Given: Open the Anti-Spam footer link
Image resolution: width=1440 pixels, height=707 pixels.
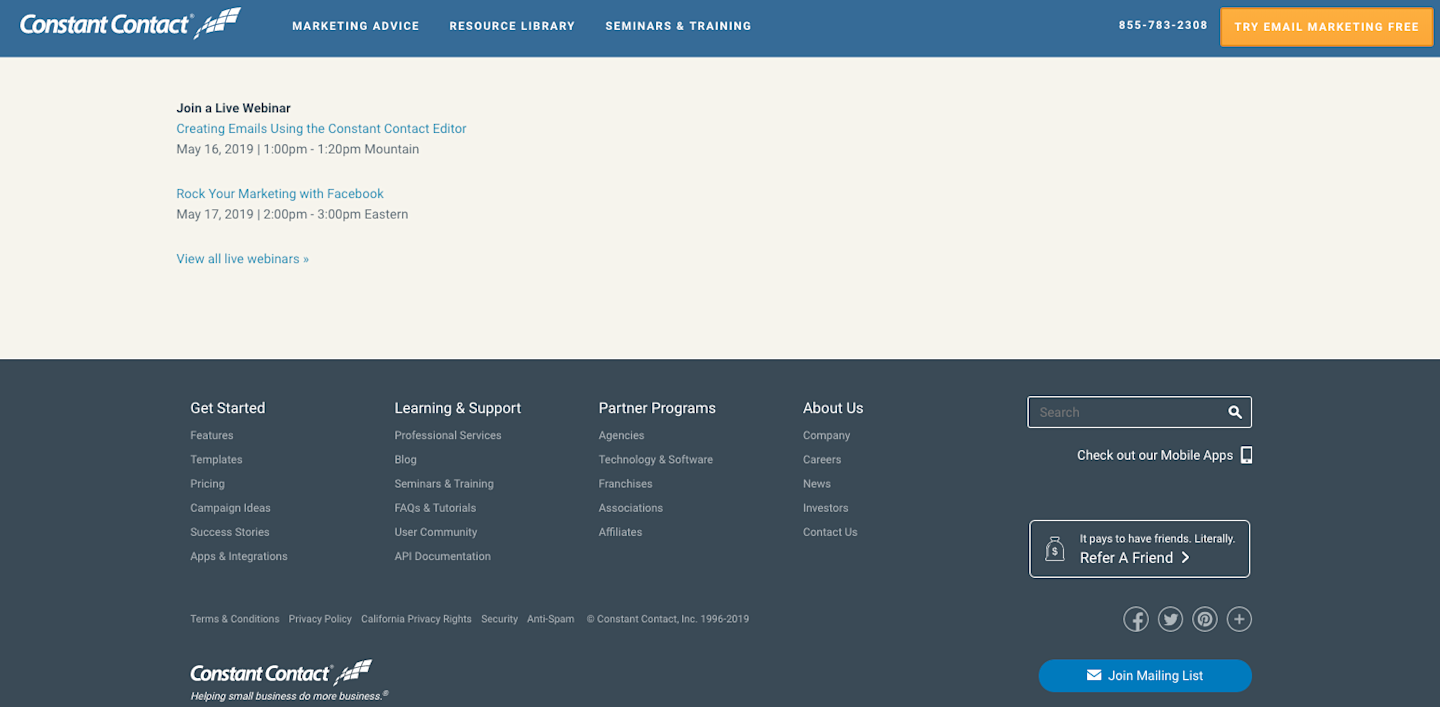Looking at the screenshot, I should pyautogui.click(x=551, y=619).
